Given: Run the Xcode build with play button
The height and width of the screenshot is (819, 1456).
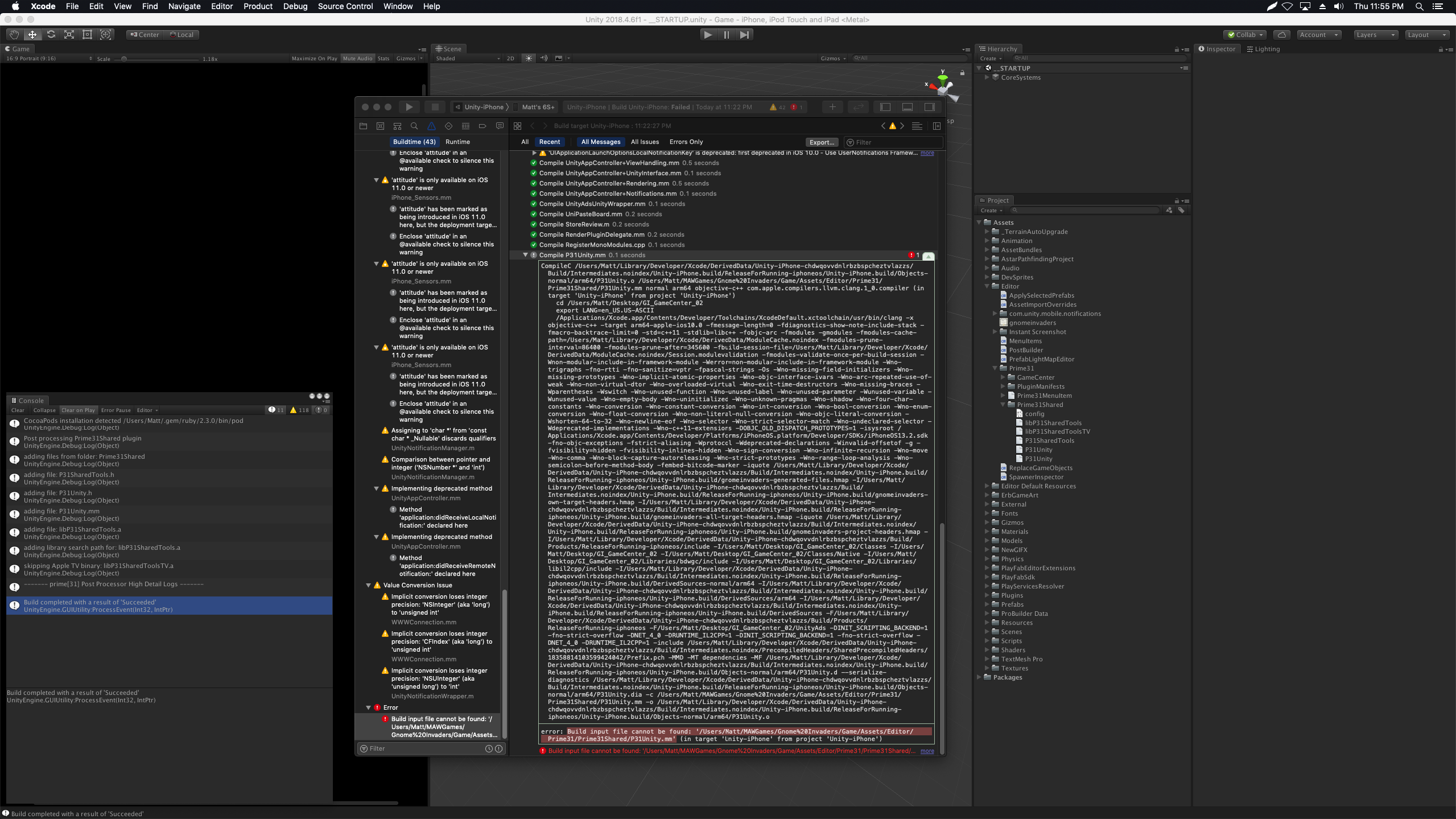Looking at the screenshot, I should click(409, 107).
